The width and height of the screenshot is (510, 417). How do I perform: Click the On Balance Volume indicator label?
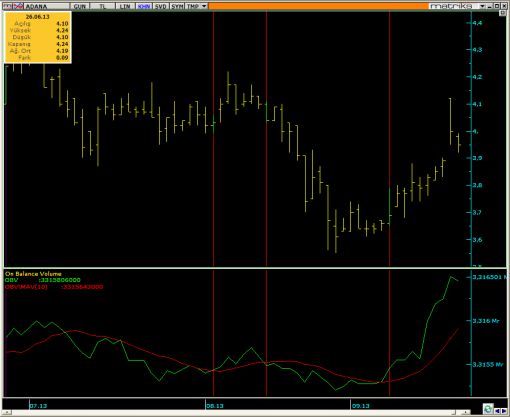click(33, 274)
